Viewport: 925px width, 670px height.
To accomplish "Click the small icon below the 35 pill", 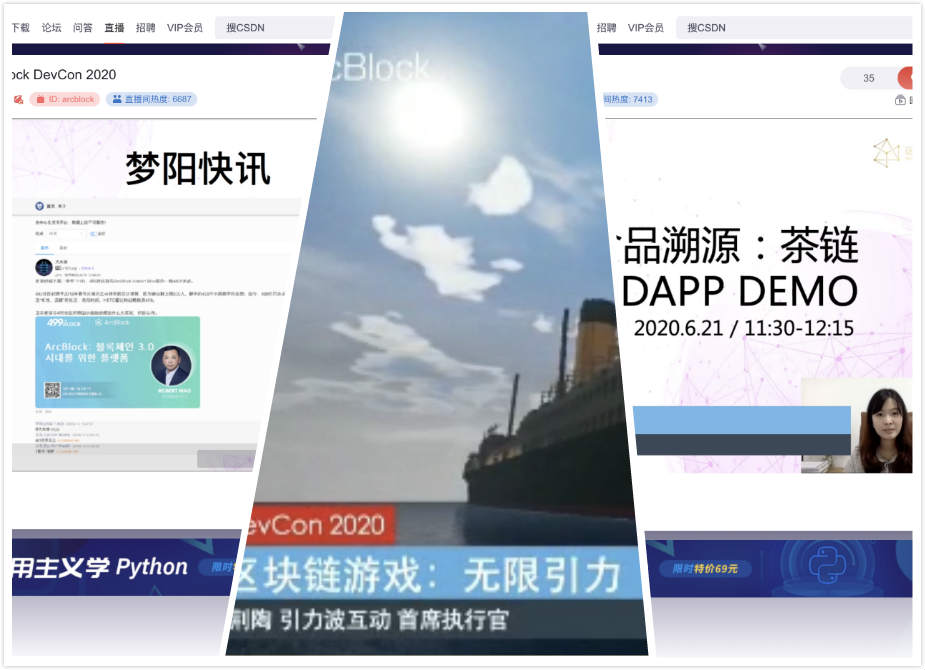I will pyautogui.click(x=901, y=100).
